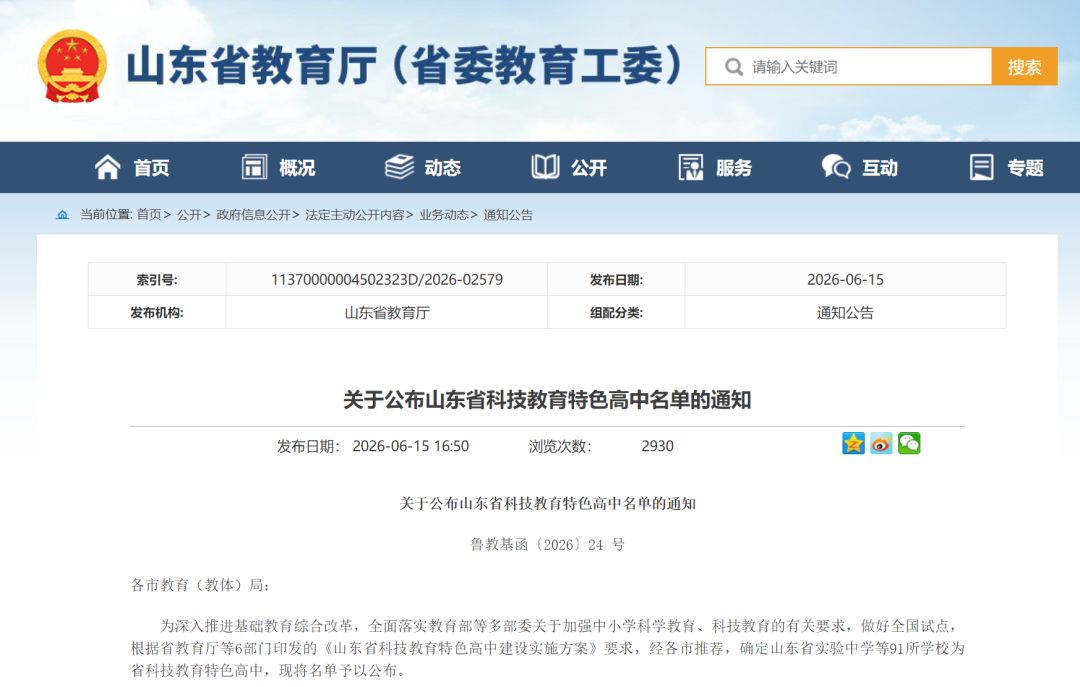This screenshot has height=687, width=1080.
Task: Click the 服务 service icon
Action: [x=691, y=167]
